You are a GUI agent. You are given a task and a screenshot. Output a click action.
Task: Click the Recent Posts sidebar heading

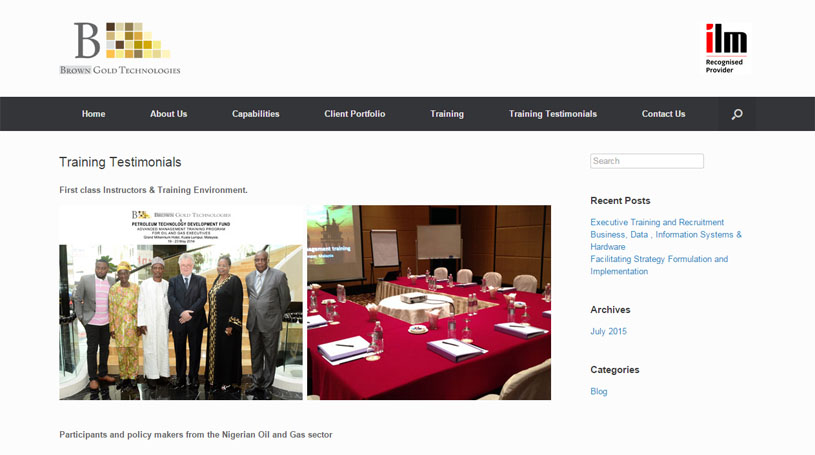point(620,201)
